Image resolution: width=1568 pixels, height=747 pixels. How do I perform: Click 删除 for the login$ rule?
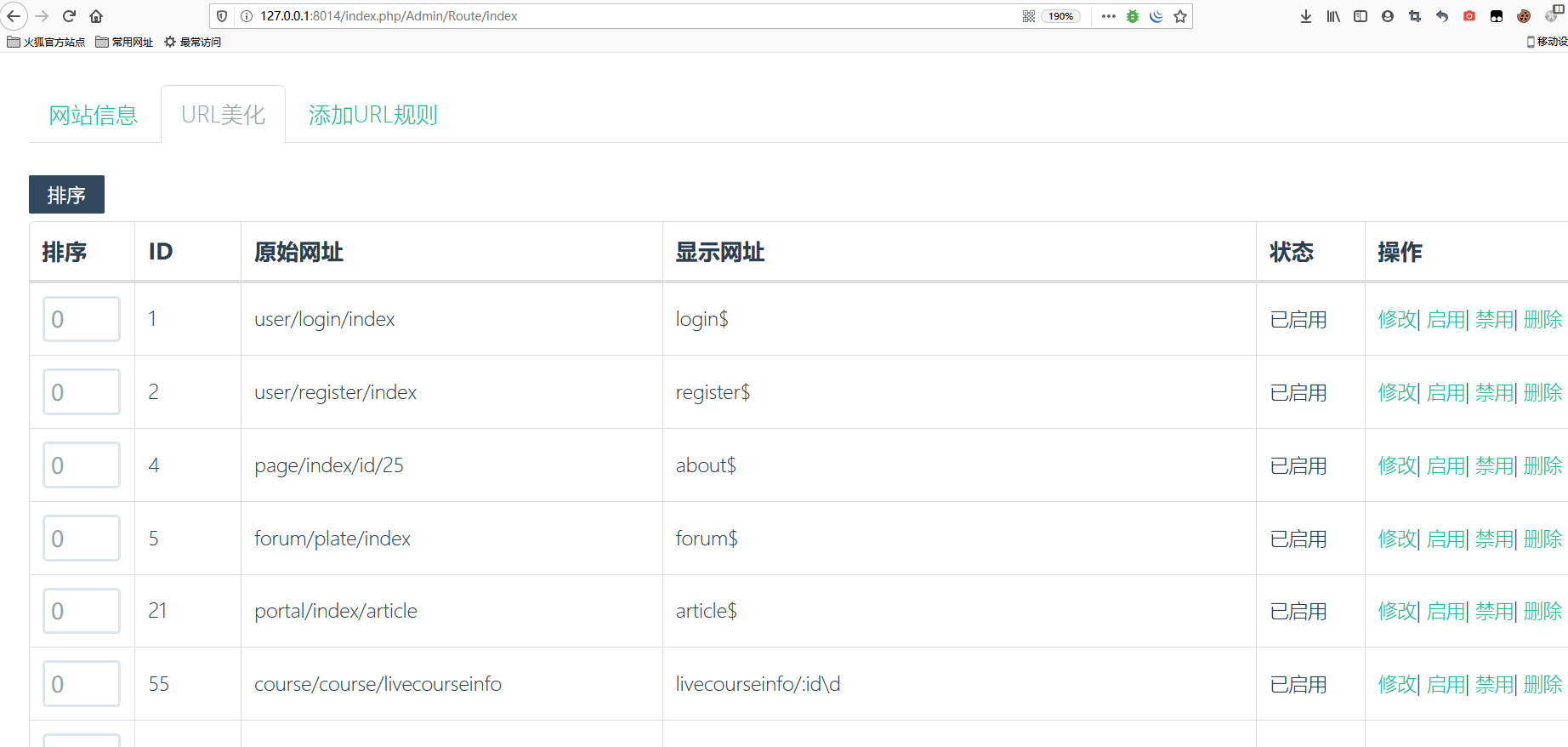tap(1542, 319)
